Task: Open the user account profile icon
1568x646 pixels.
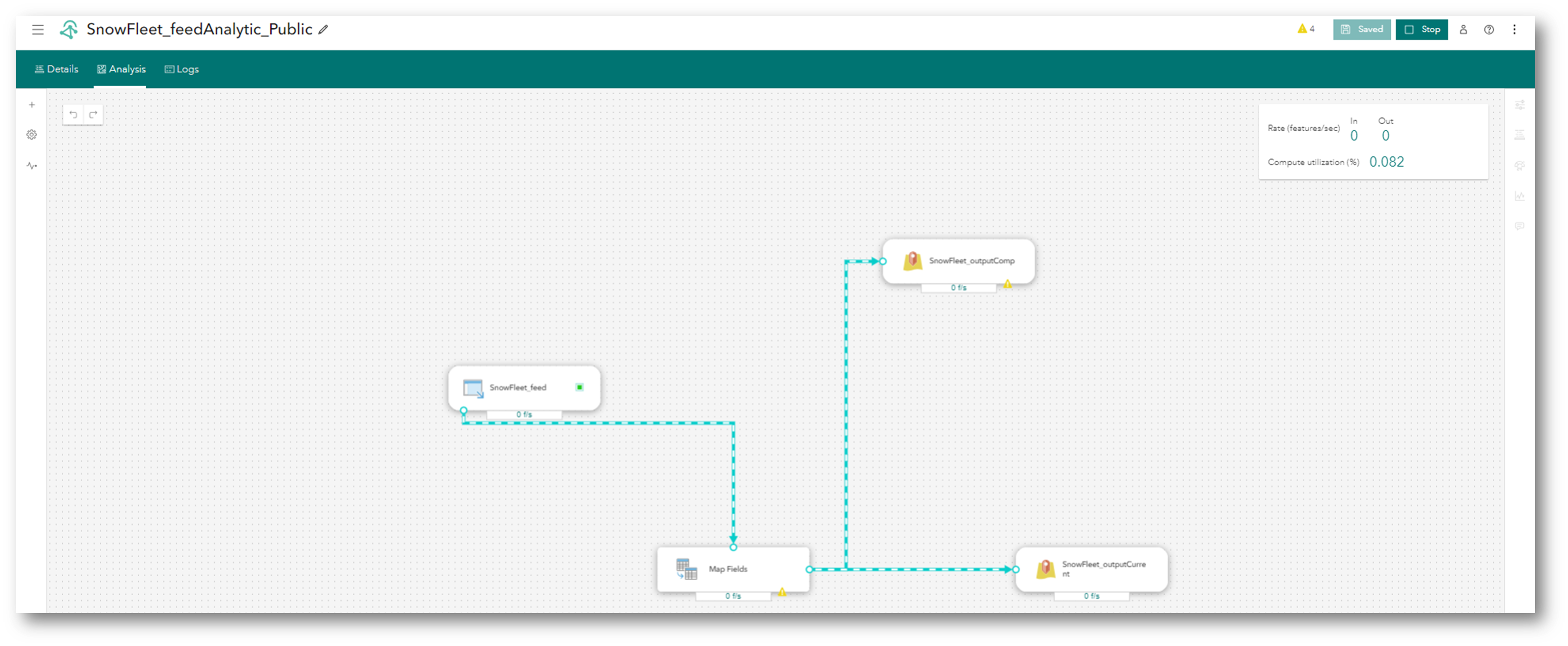Action: [x=1463, y=30]
